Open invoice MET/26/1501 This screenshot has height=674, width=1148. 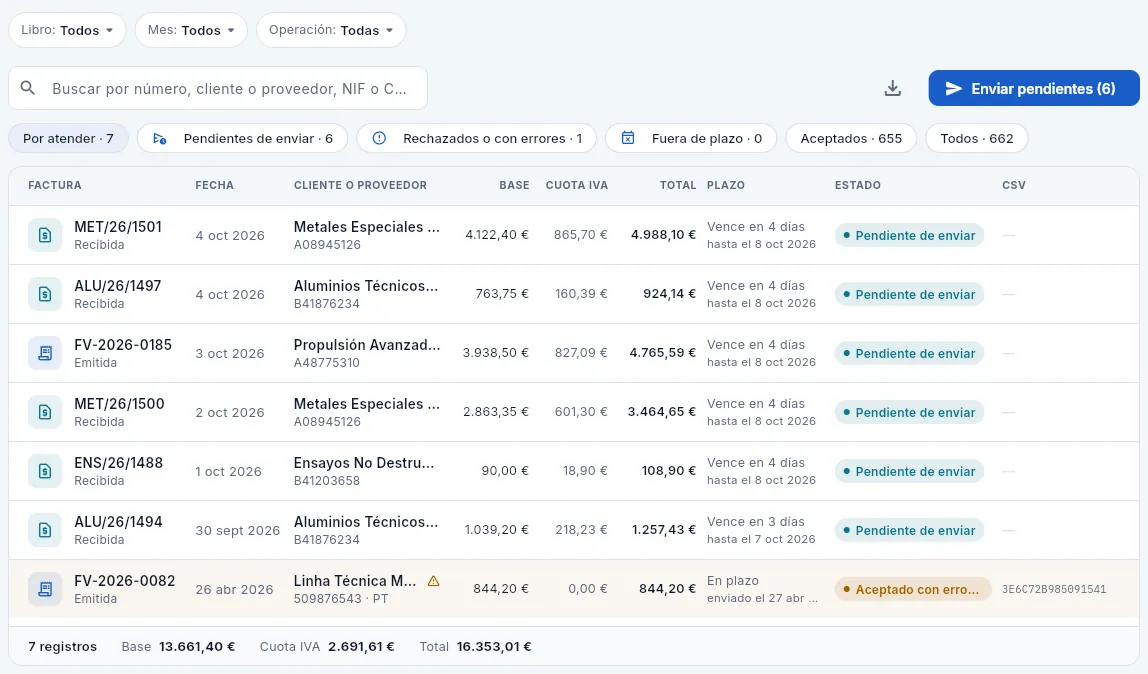pyautogui.click(x=118, y=227)
